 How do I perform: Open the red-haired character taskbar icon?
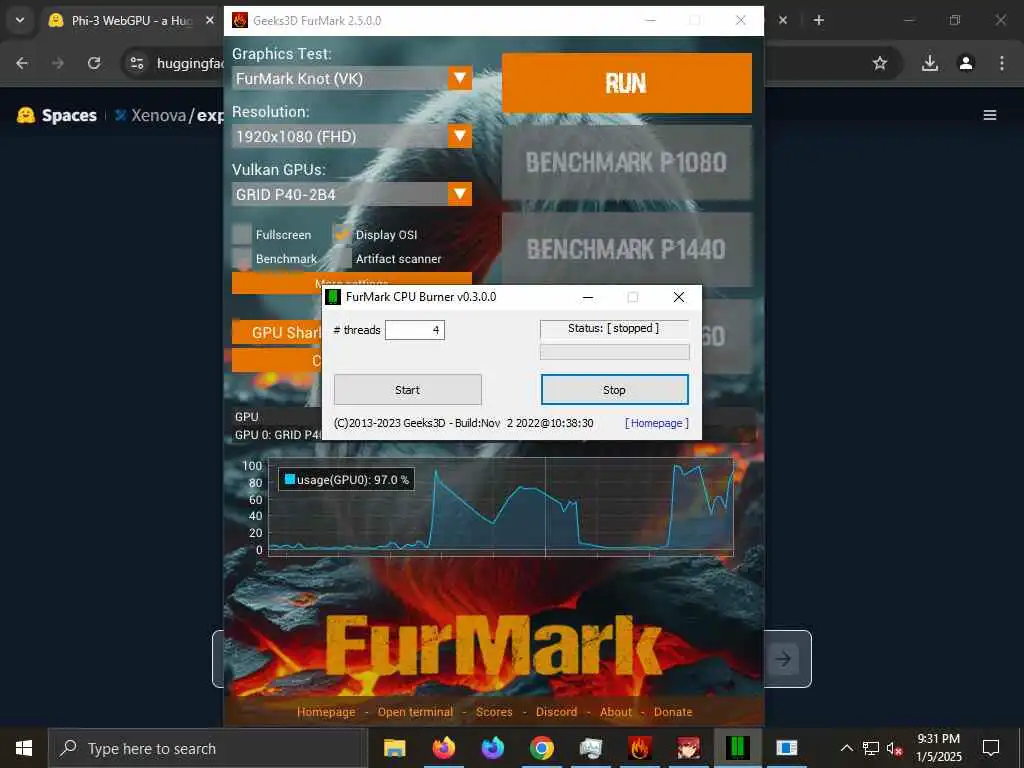click(688, 748)
